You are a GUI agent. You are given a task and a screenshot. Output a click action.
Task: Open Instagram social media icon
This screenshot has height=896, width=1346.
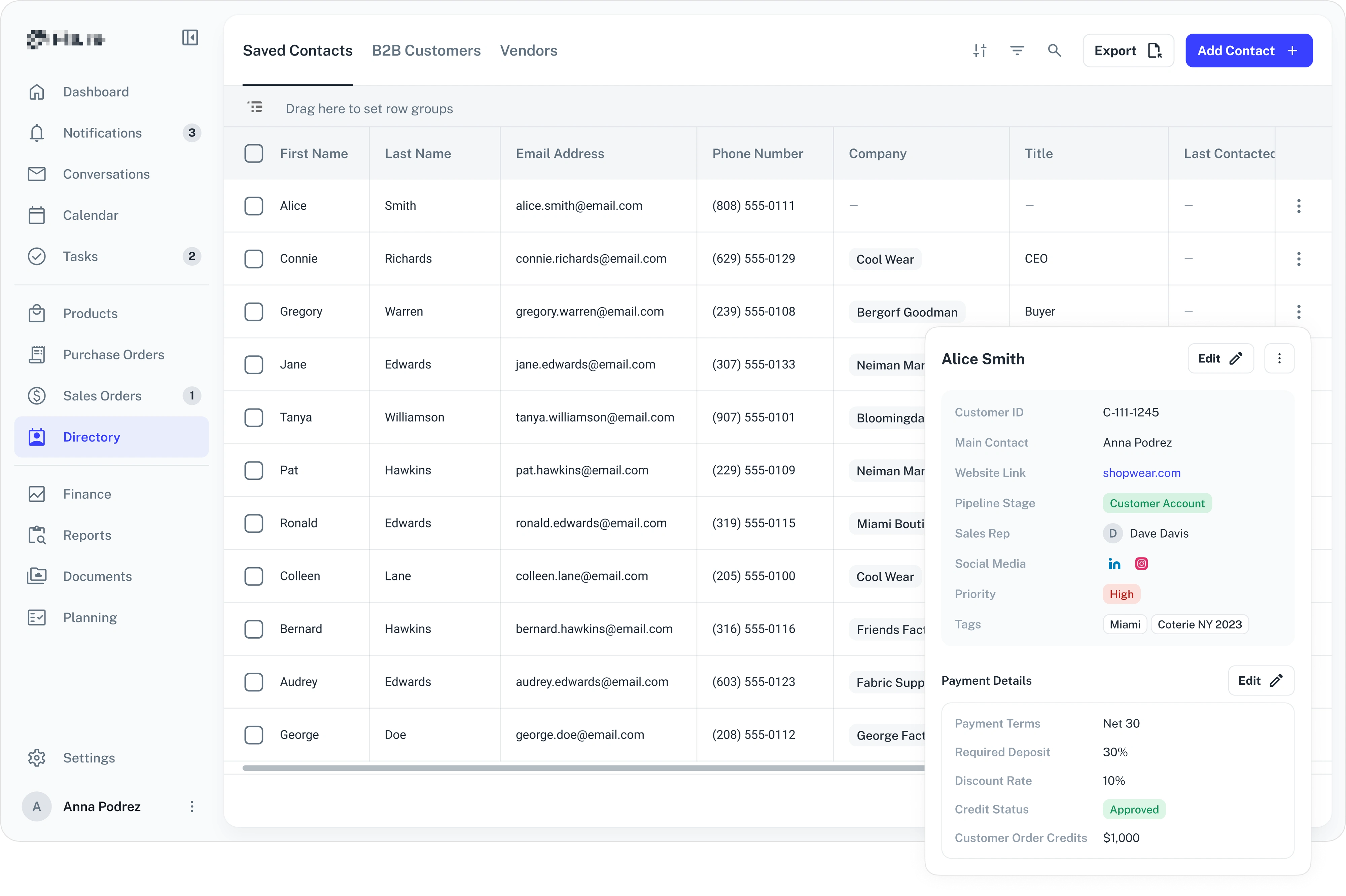coord(1141,564)
